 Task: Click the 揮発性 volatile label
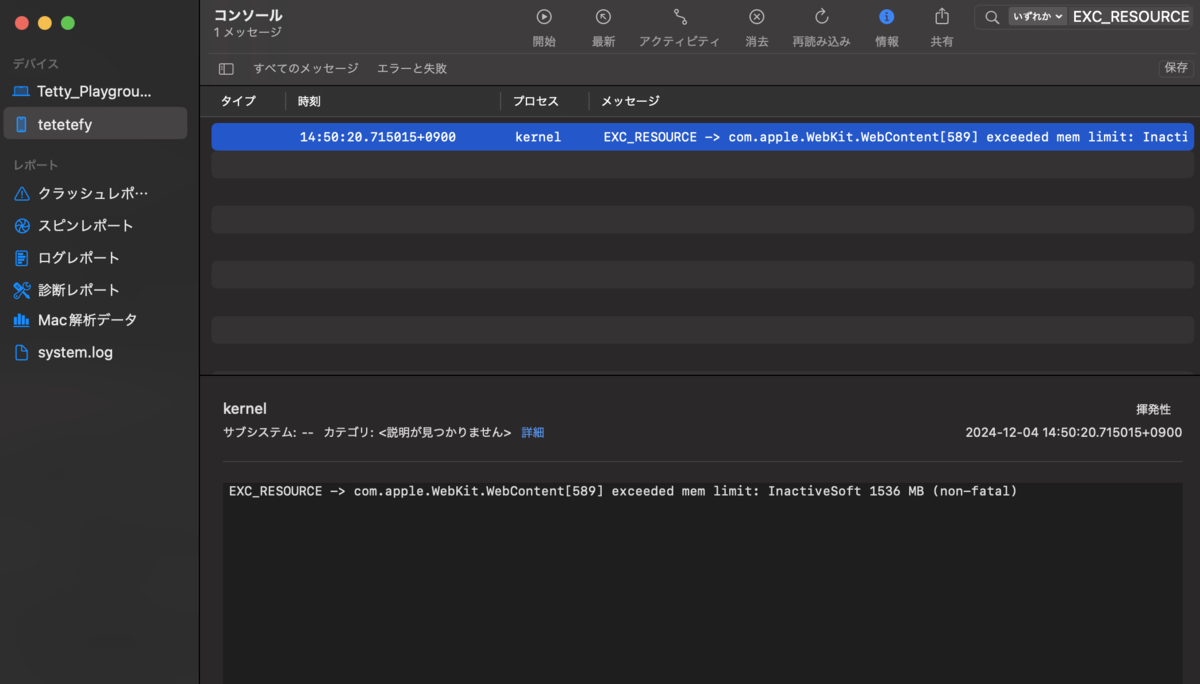[x=1153, y=409]
